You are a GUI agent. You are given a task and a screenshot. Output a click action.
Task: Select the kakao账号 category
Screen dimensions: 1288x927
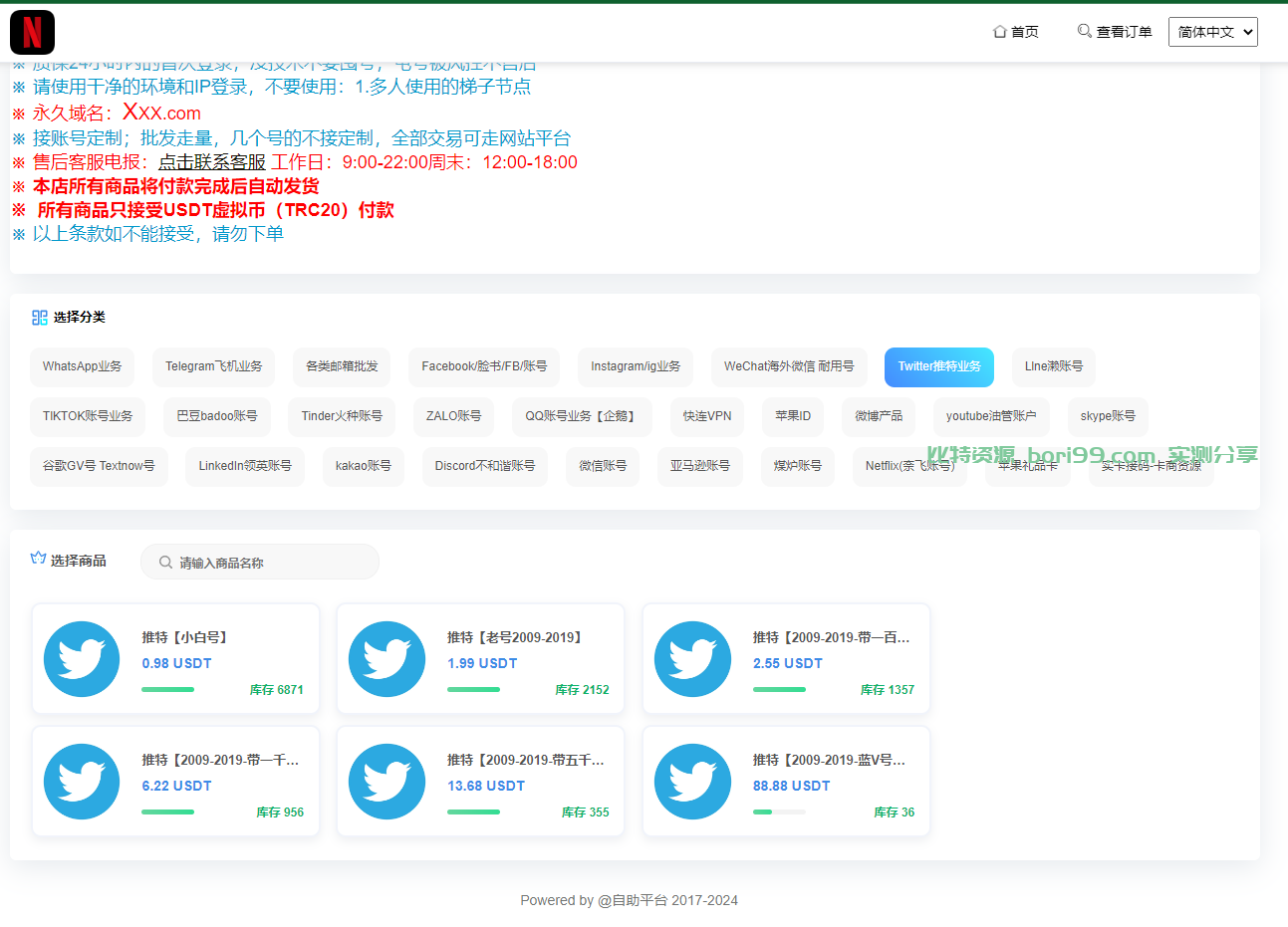pos(364,466)
